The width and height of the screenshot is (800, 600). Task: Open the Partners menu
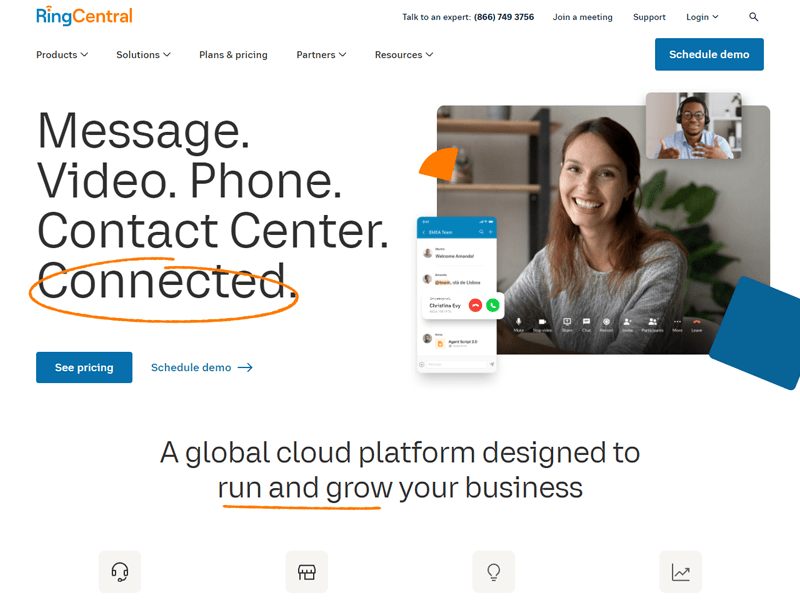[x=321, y=55]
